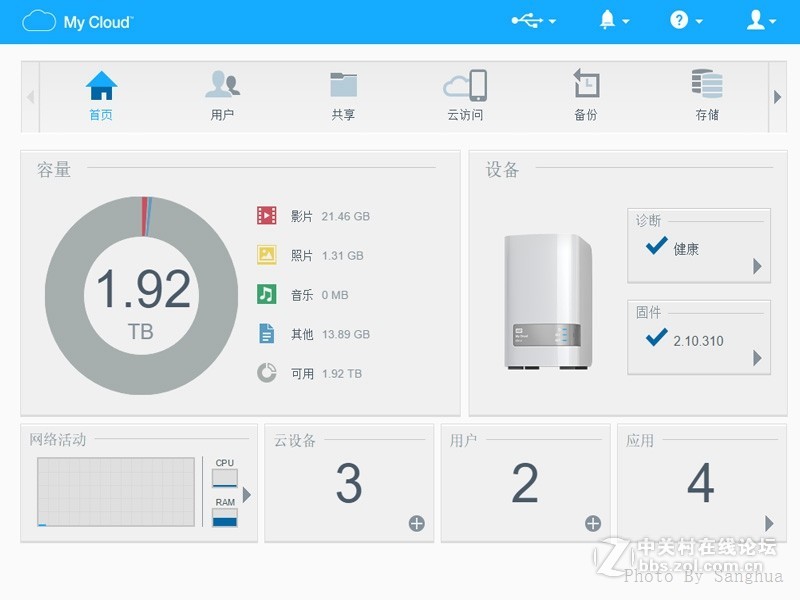Click the USB device icon in top bar
Viewport: 800px width, 600px height.
coord(525,20)
